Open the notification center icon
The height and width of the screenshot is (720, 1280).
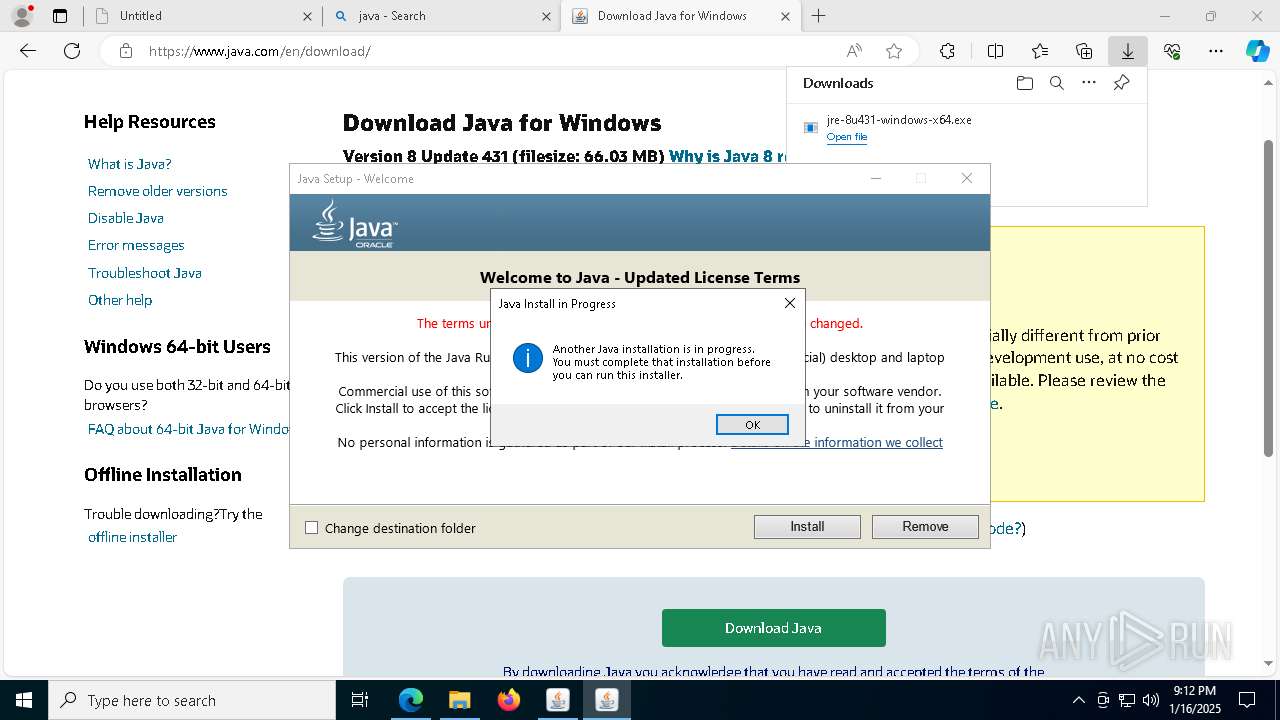point(1247,700)
